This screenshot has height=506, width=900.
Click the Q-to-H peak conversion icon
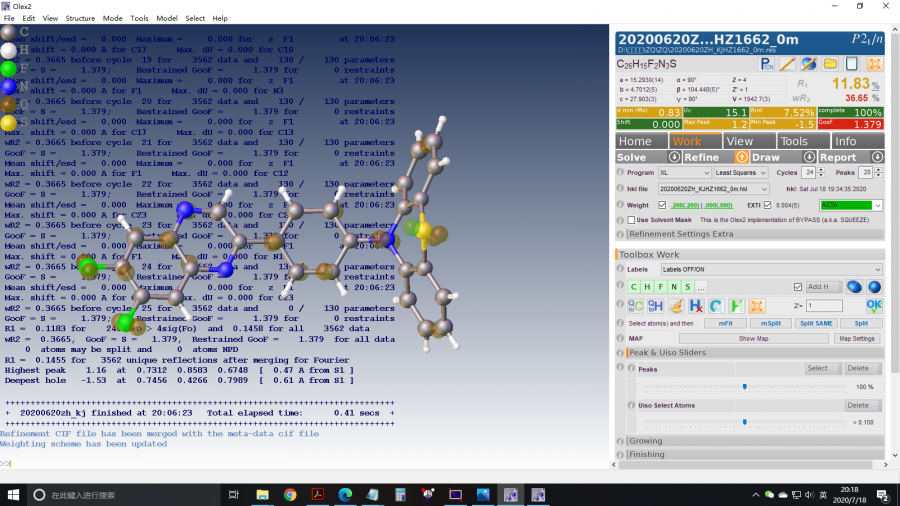(x=655, y=305)
